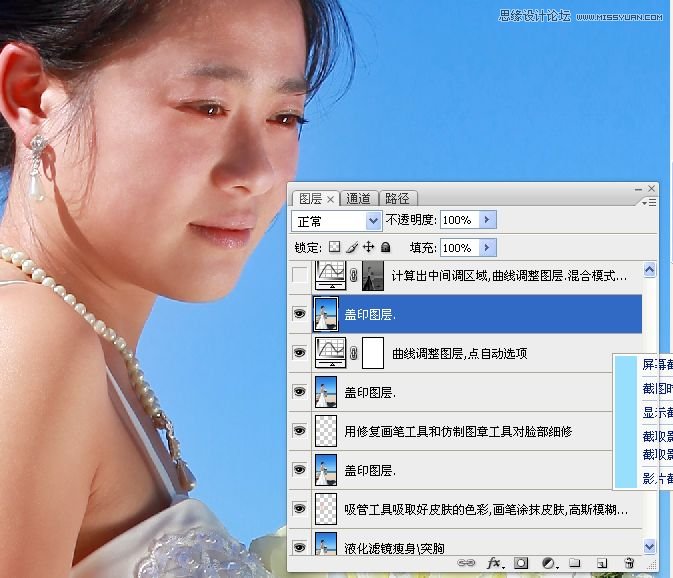Click the curves icon of 曲线调整图层,点自动选项 layer

tap(330, 353)
